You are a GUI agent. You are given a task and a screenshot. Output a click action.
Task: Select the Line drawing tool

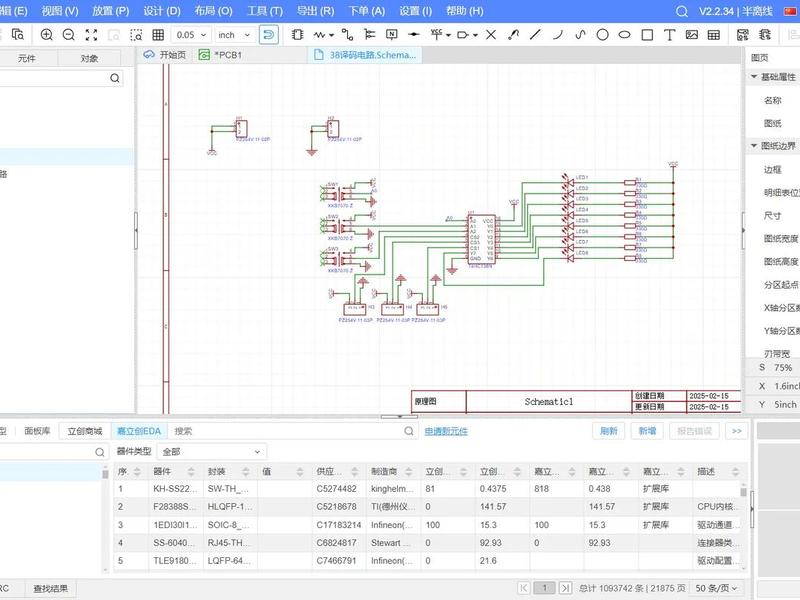tap(535, 35)
